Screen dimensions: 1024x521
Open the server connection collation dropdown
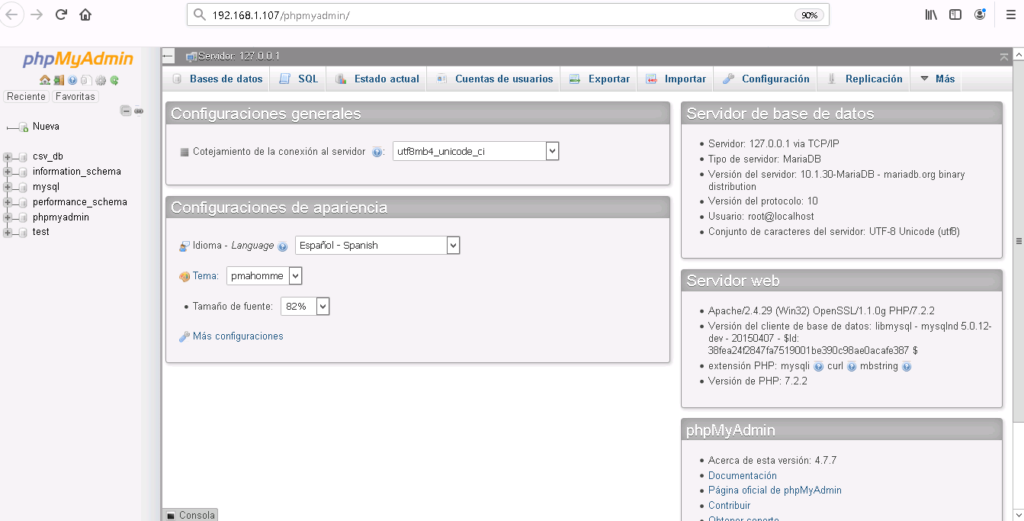click(475, 151)
